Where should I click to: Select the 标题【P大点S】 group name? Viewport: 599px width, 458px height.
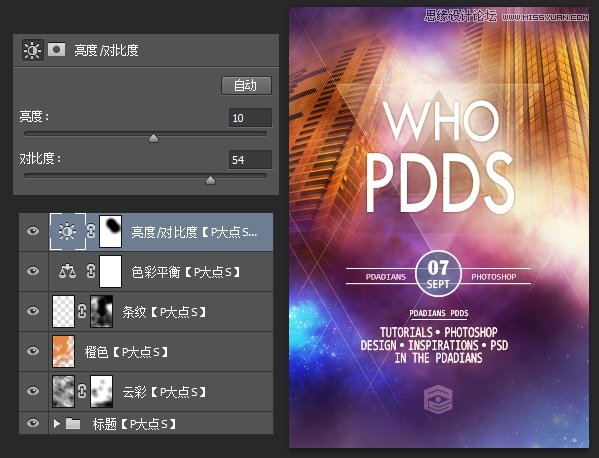coord(134,424)
